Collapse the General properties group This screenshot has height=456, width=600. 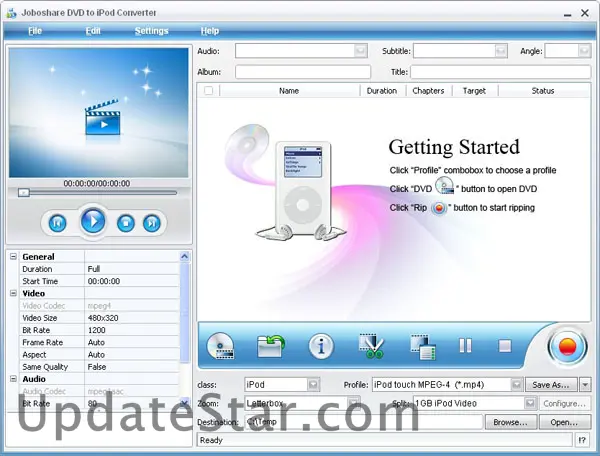click(x=13, y=256)
